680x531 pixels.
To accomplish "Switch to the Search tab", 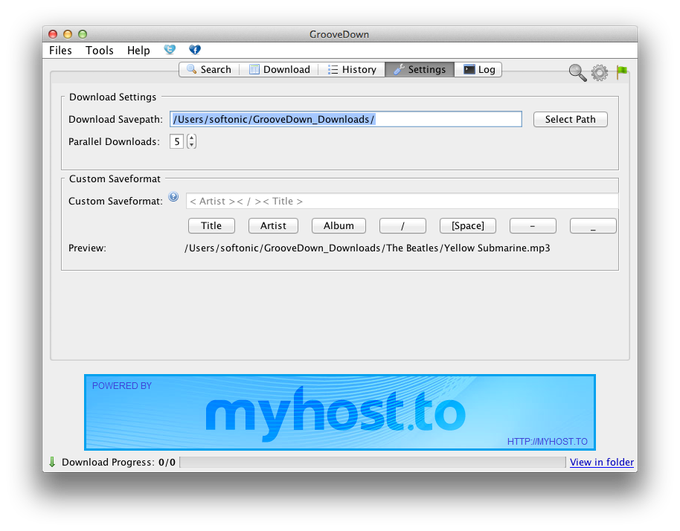I will (209, 69).
